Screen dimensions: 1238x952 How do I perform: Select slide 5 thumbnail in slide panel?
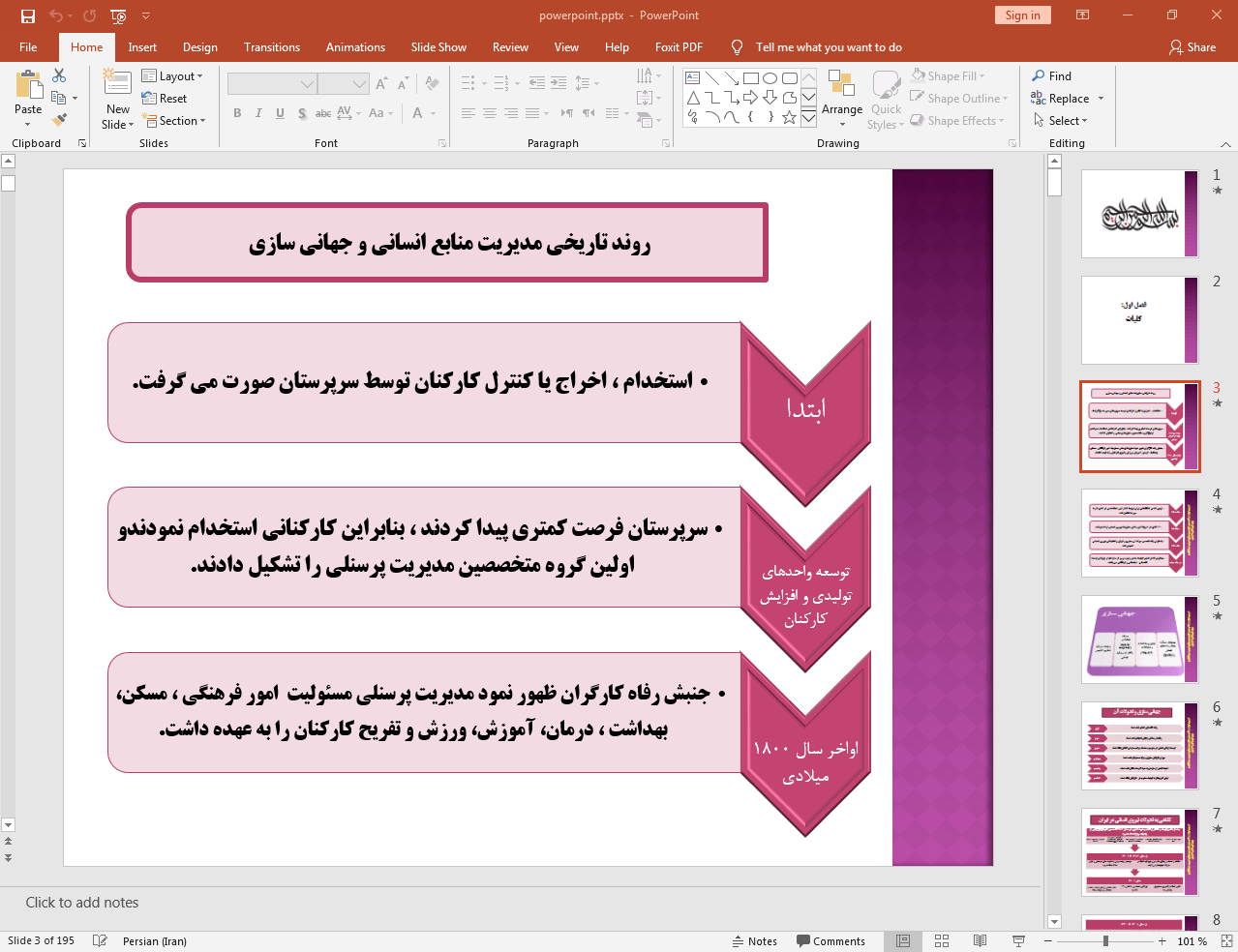pos(1139,640)
